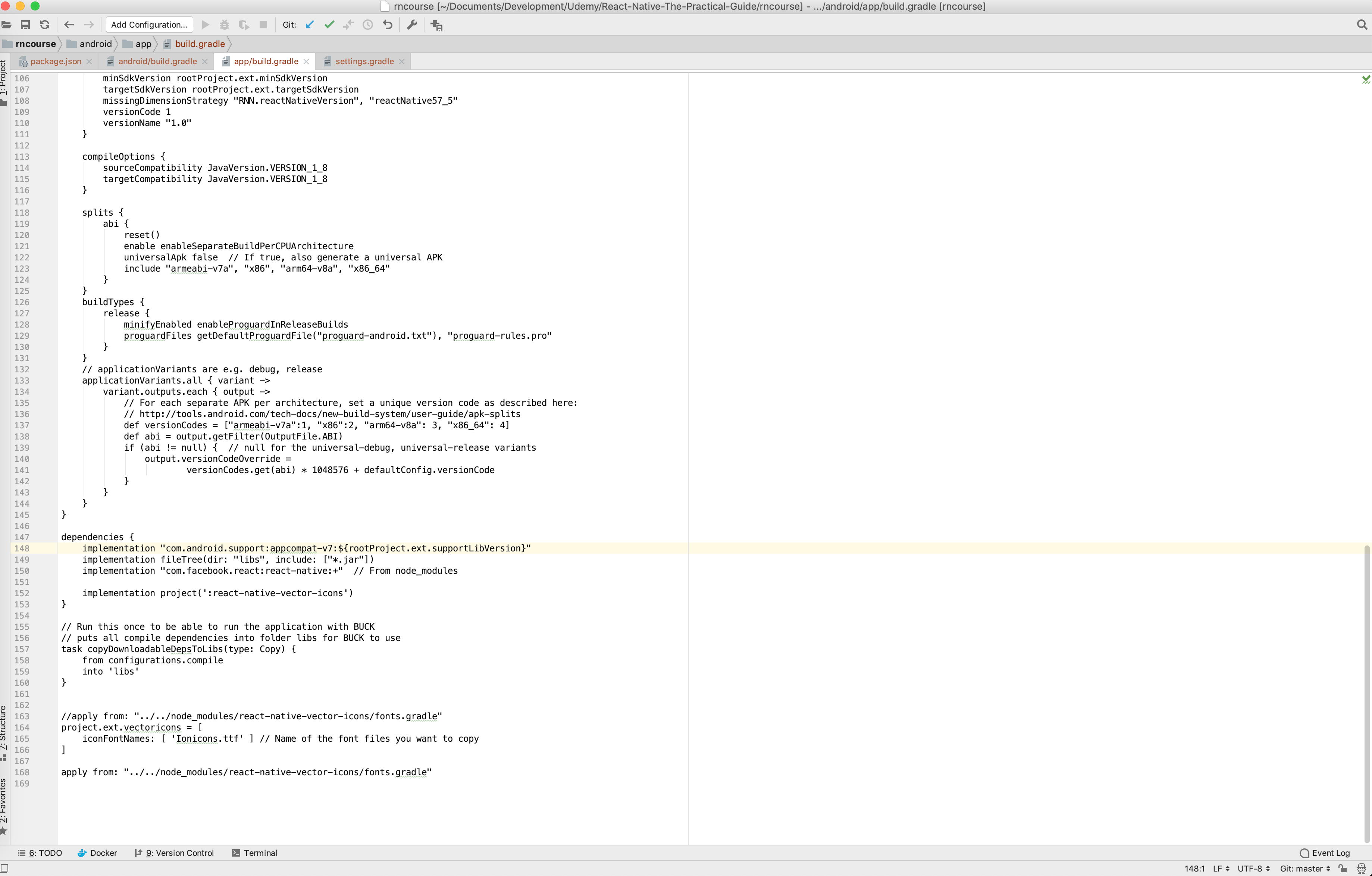Click the Git Update Project arrow
Viewport: 1372px width, 876px height.
pos(309,25)
